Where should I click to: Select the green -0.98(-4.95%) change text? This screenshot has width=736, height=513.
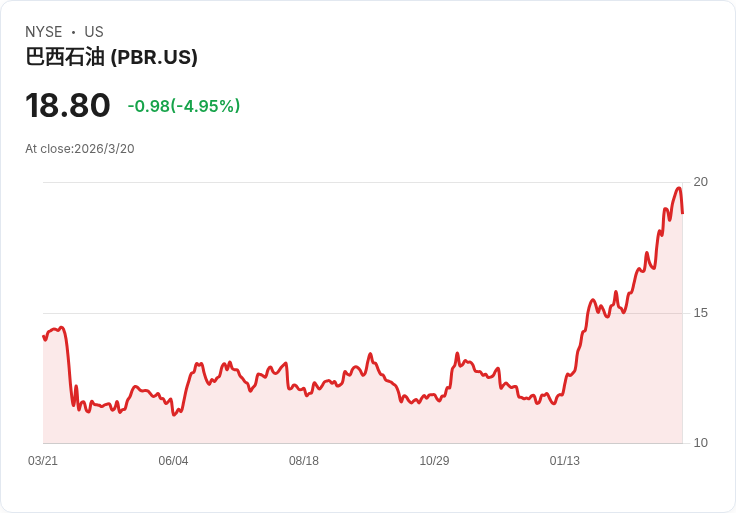point(184,106)
